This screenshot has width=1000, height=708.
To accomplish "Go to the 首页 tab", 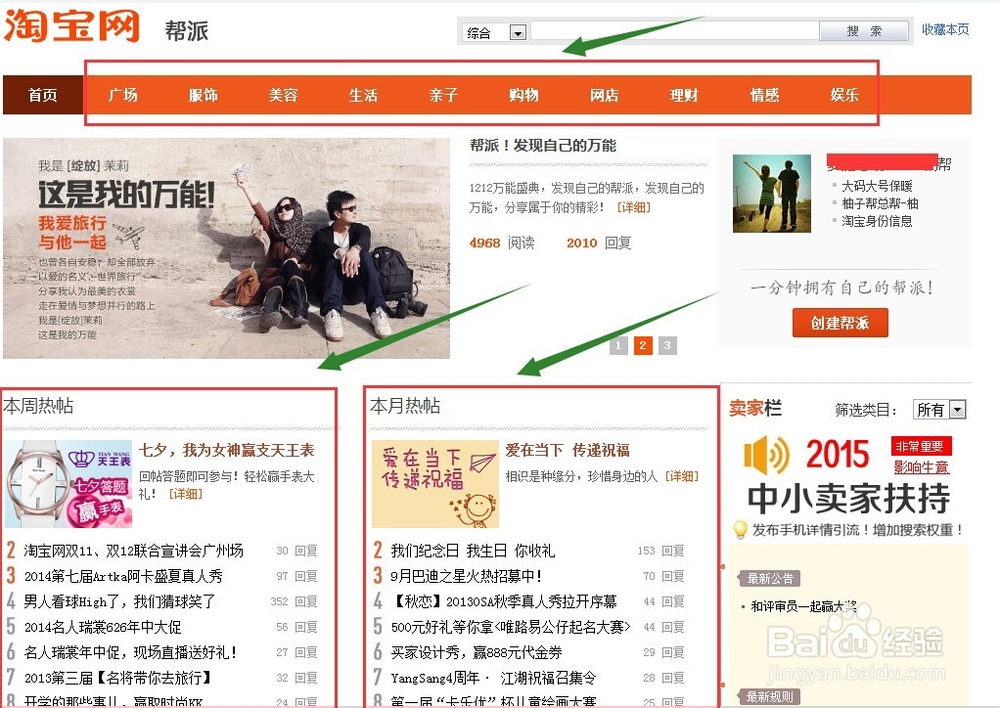I will 43,95.
